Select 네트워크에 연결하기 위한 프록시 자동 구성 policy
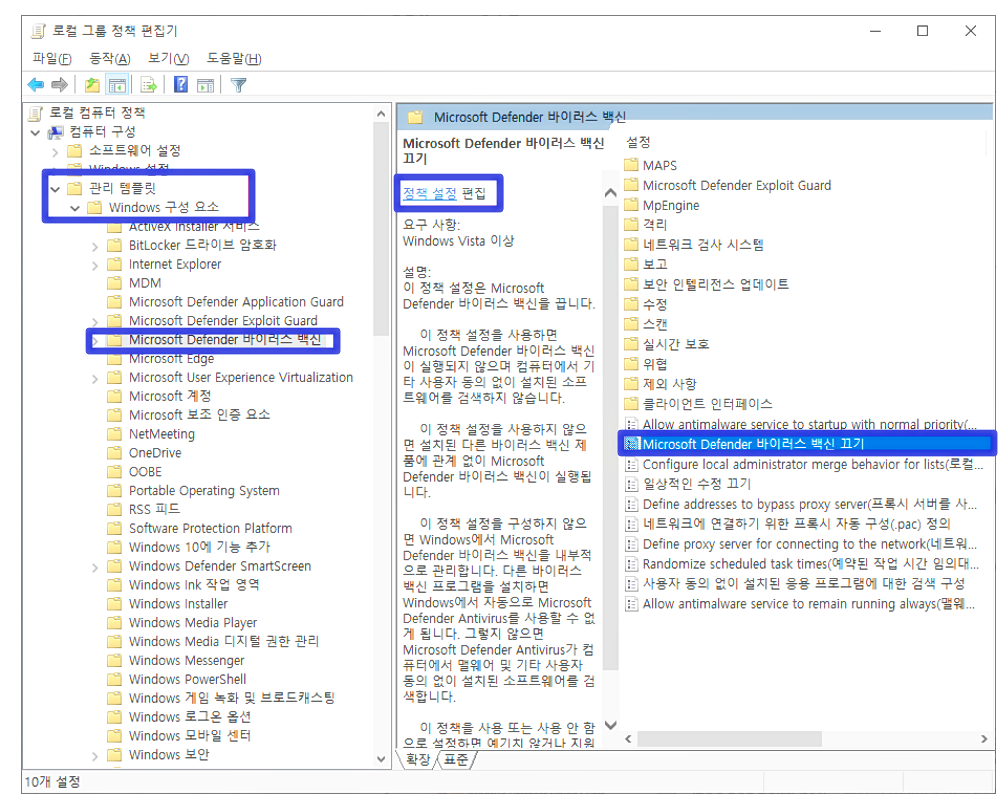The height and width of the screenshot is (802, 1005). pyautogui.click(x=788, y=524)
